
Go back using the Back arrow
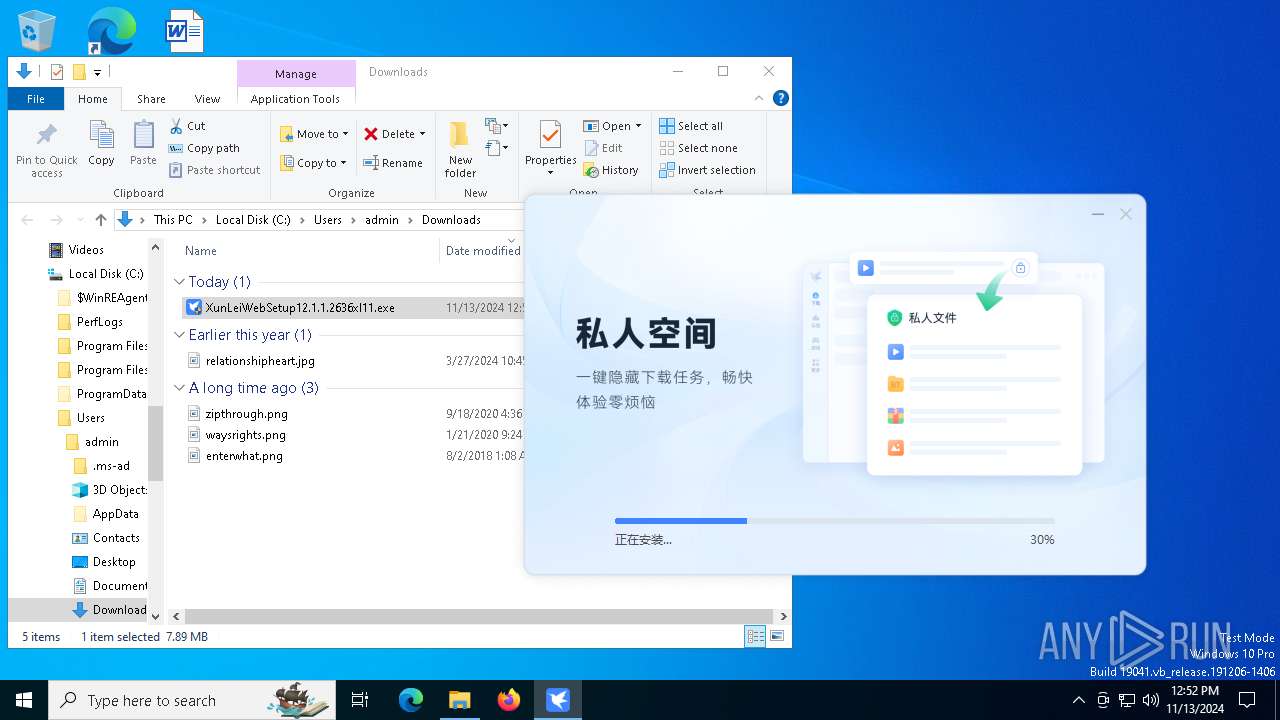[x=28, y=220]
